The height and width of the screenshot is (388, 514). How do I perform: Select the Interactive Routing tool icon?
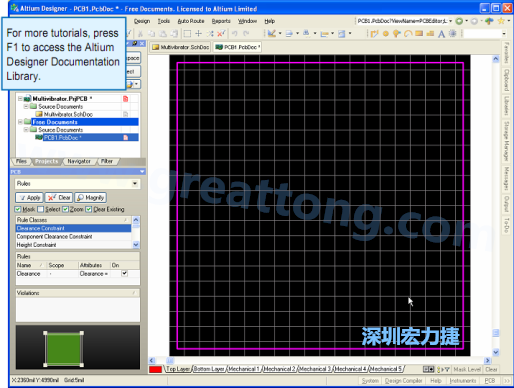click(x=375, y=34)
